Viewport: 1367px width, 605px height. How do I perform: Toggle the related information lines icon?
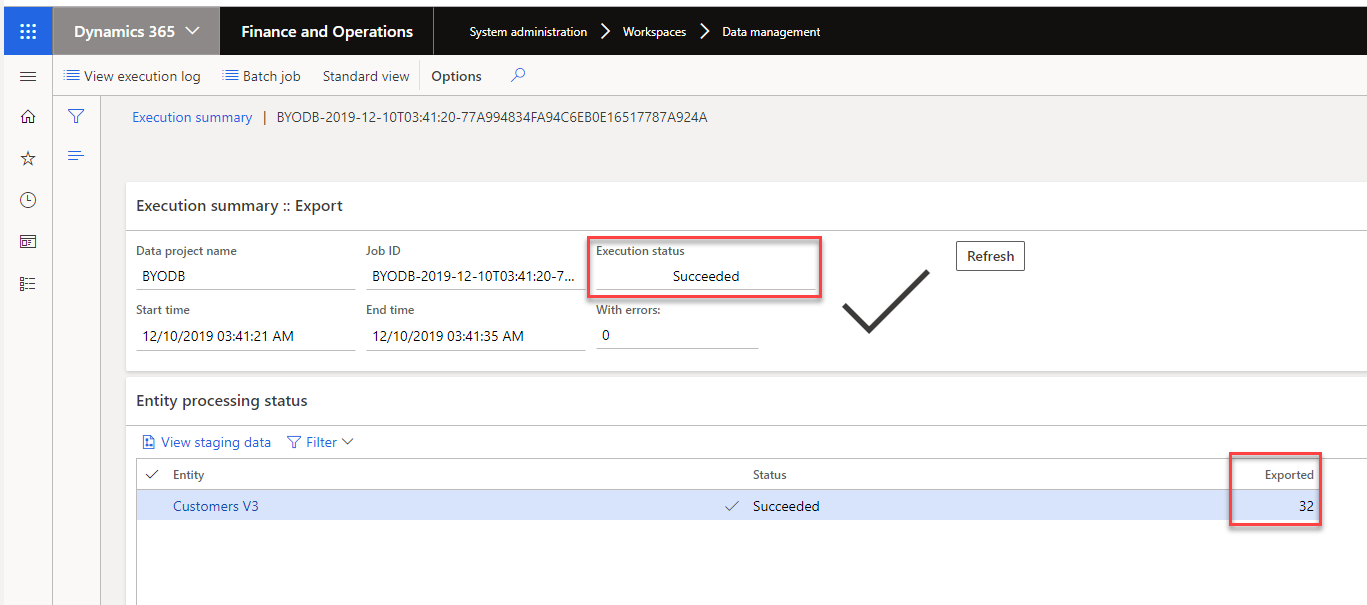pyautogui.click(x=76, y=156)
